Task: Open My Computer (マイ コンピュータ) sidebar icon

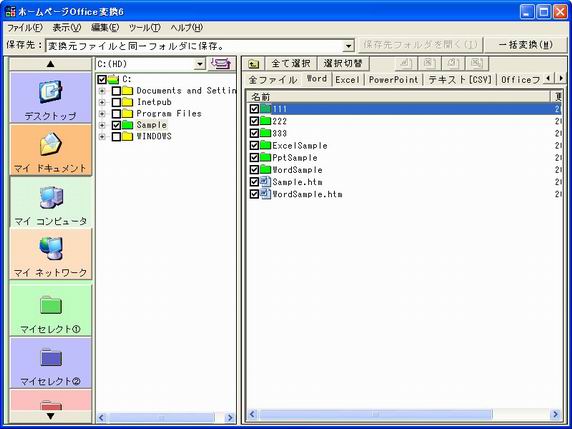Action: (x=51, y=197)
